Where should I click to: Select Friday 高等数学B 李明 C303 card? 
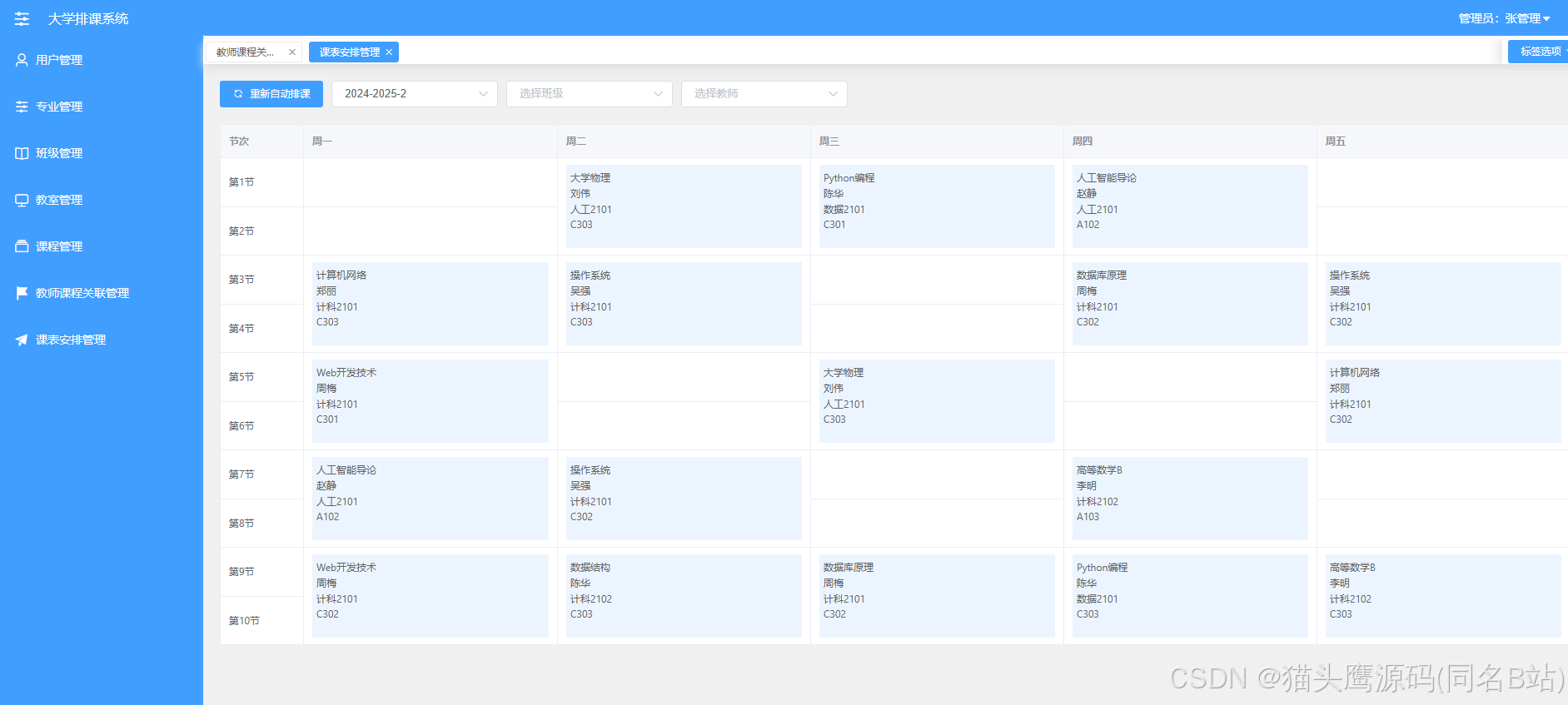click(x=1443, y=596)
